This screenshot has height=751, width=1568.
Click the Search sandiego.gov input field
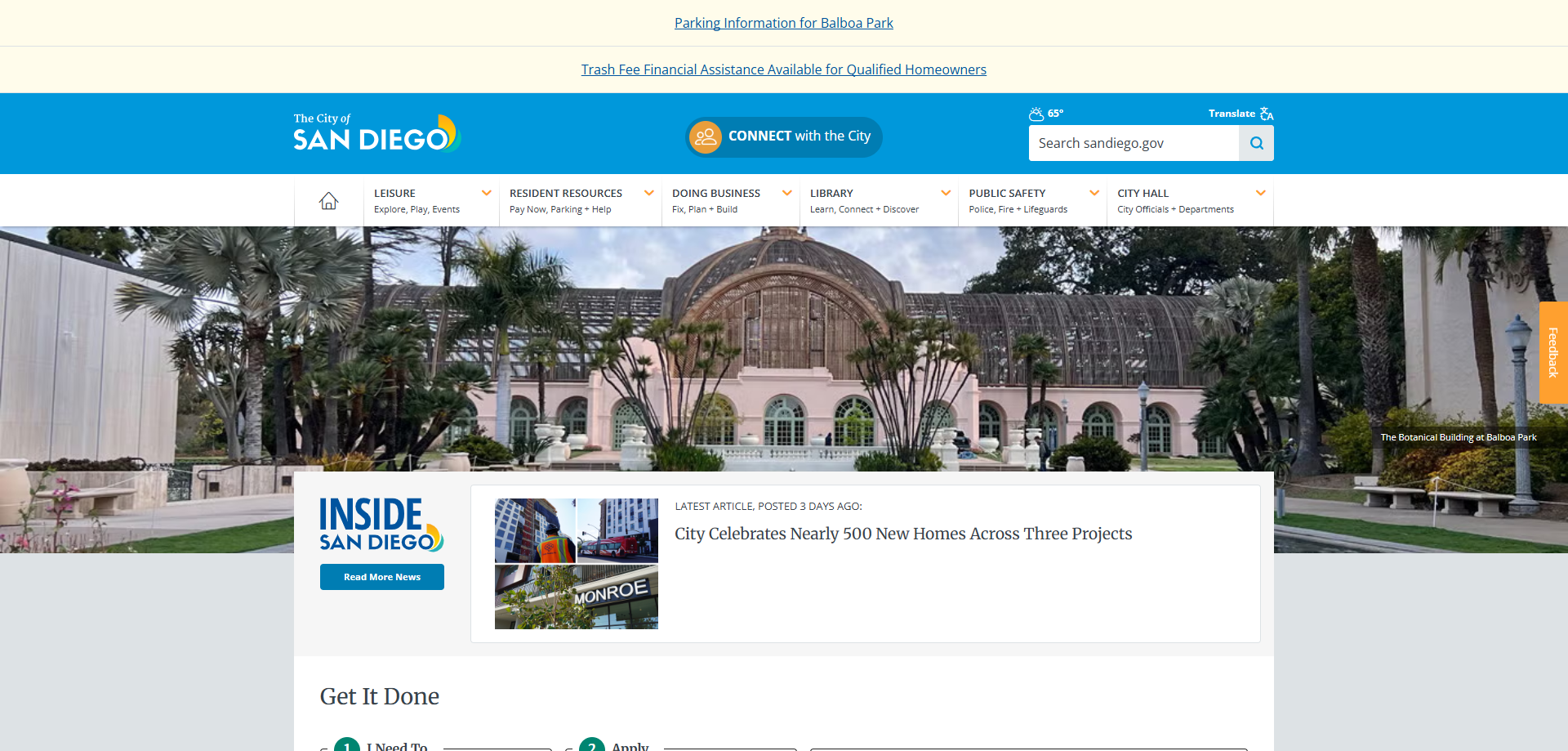[x=1134, y=143]
